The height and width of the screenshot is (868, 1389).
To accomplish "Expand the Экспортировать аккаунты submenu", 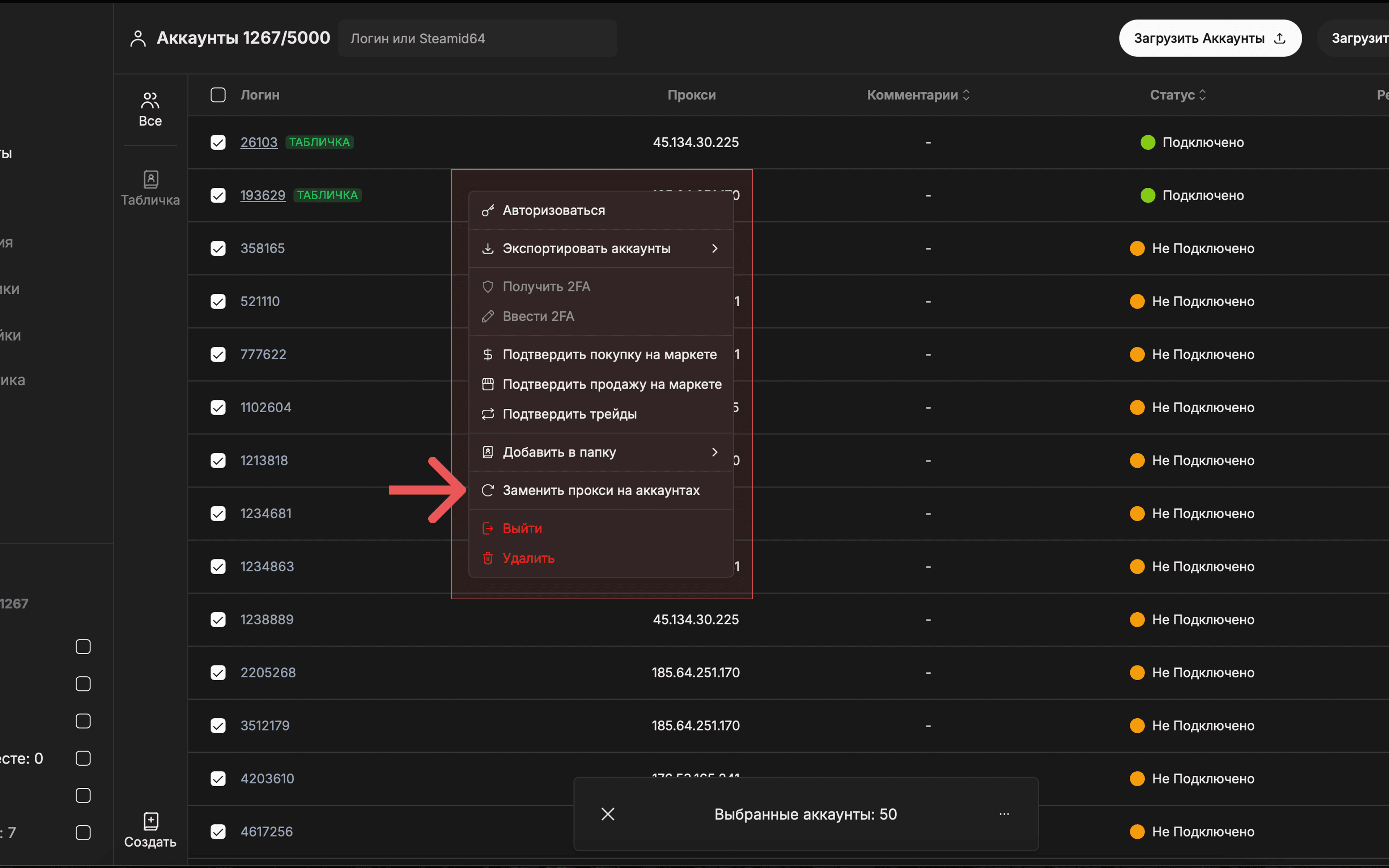I will [x=715, y=248].
